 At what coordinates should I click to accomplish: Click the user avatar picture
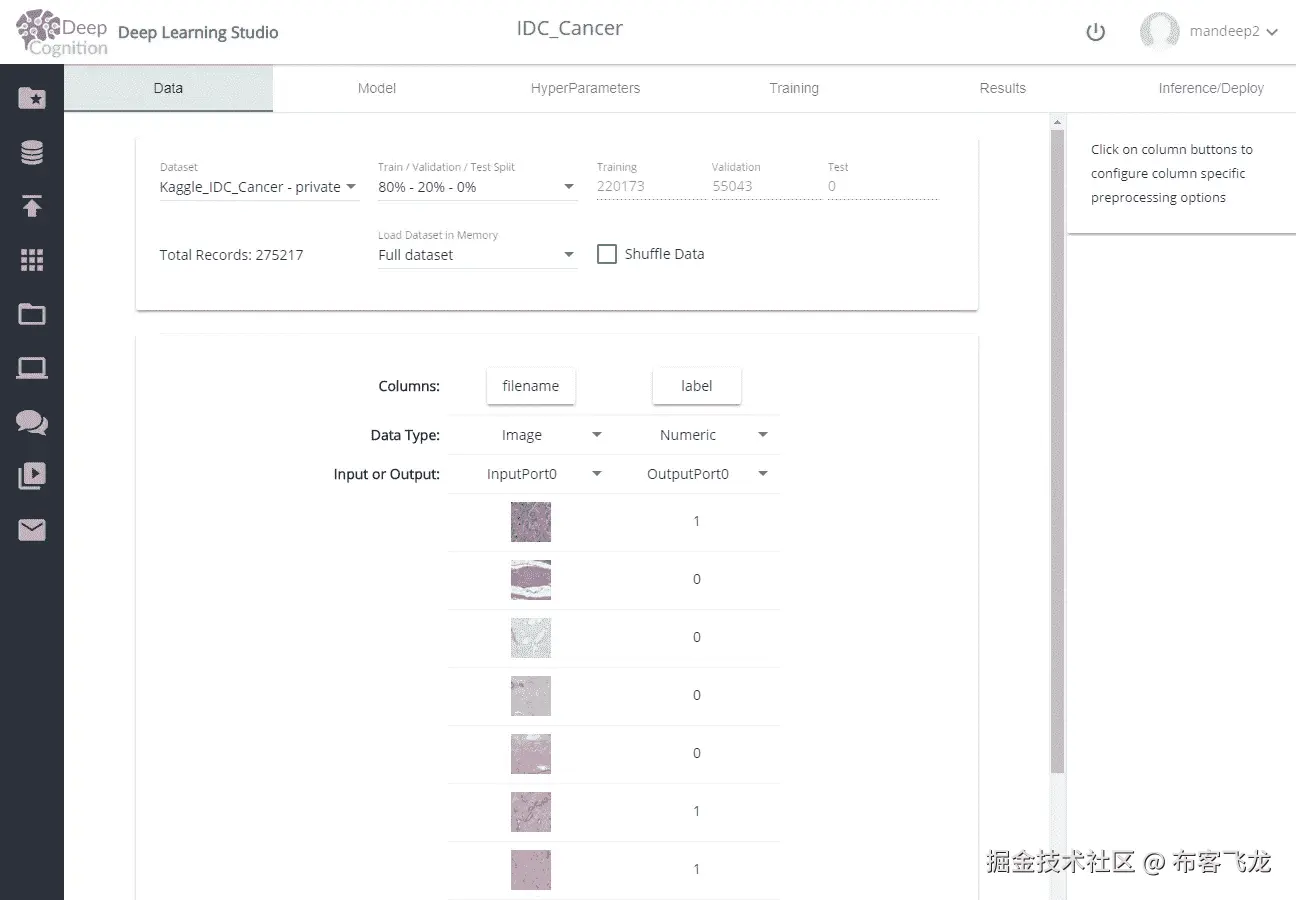pyautogui.click(x=1160, y=32)
